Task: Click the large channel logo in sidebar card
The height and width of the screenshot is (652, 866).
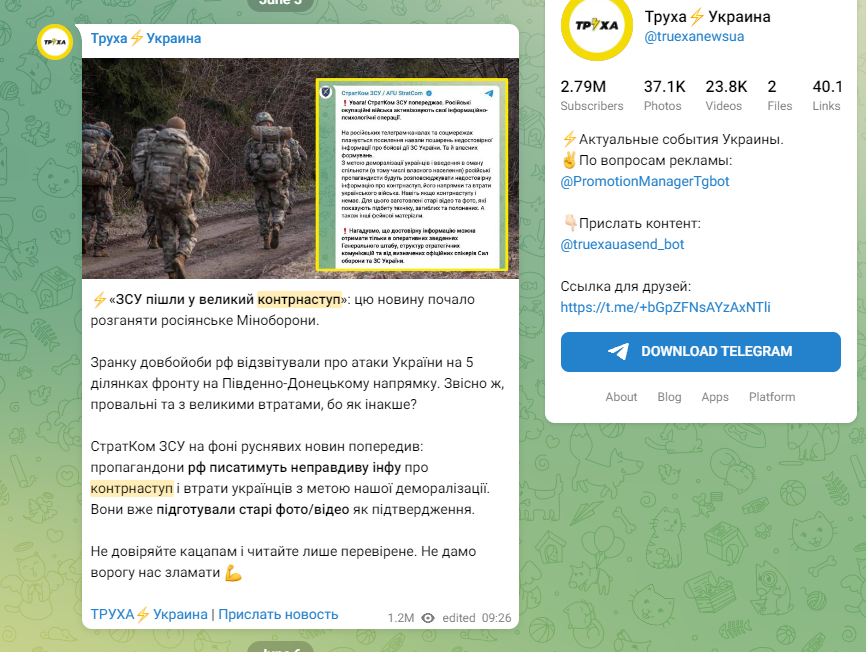Action: point(596,25)
